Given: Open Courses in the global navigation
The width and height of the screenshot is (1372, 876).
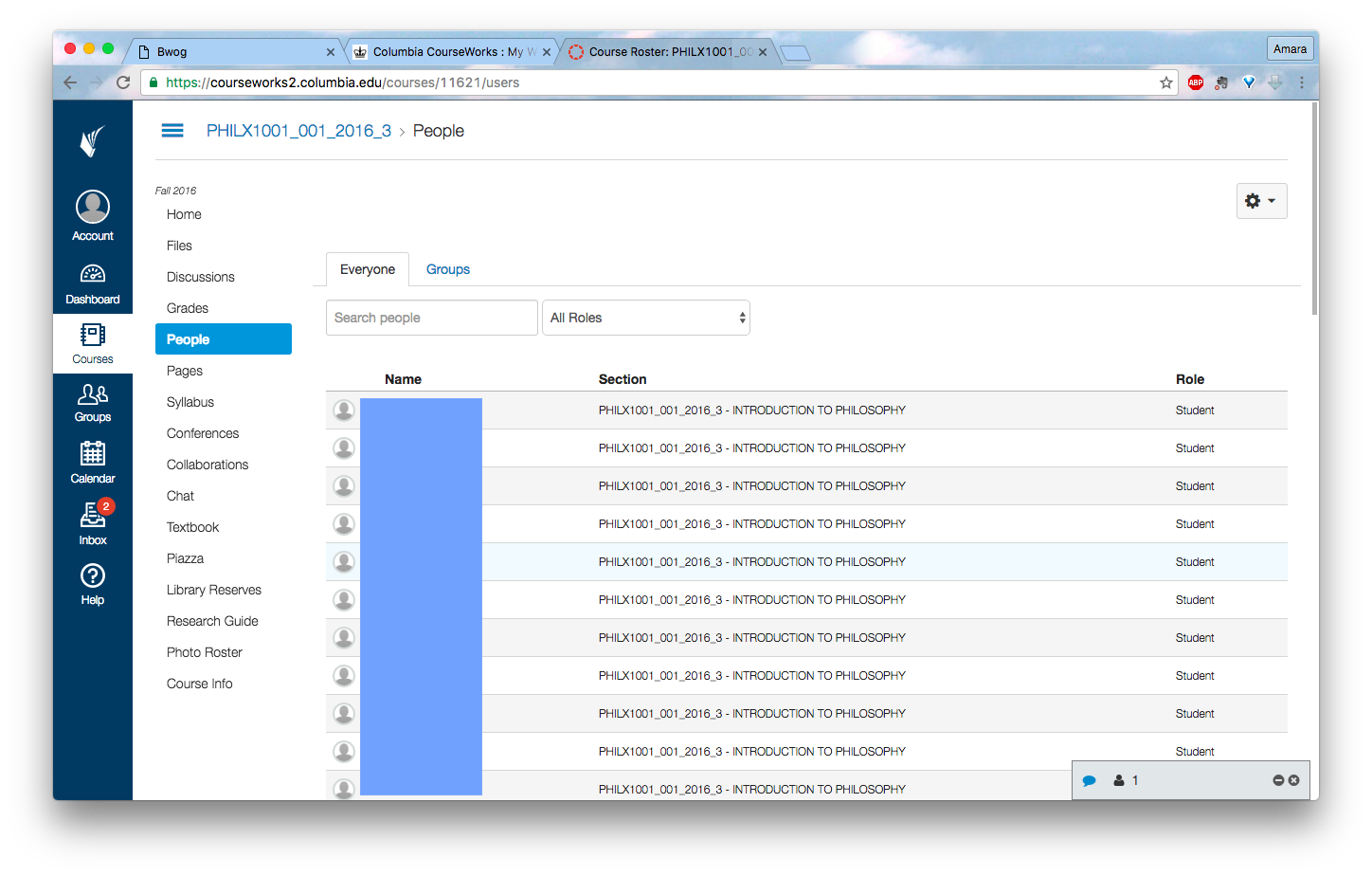Looking at the screenshot, I should click(93, 344).
